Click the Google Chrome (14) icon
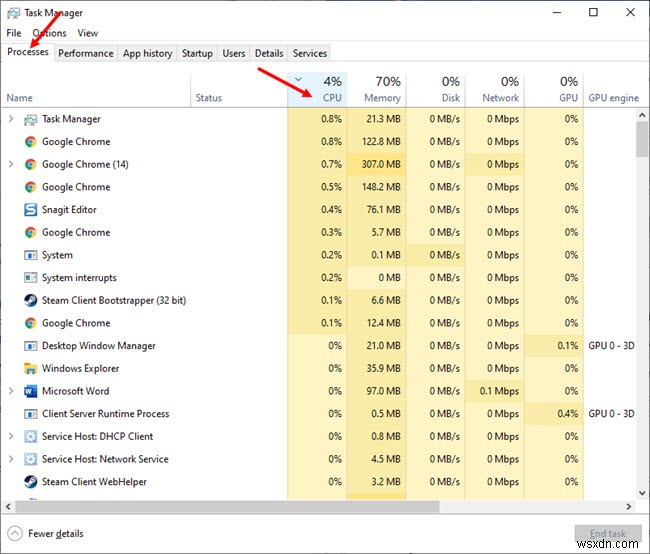Image resolution: width=650 pixels, height=554 pixels. (30, 165)
